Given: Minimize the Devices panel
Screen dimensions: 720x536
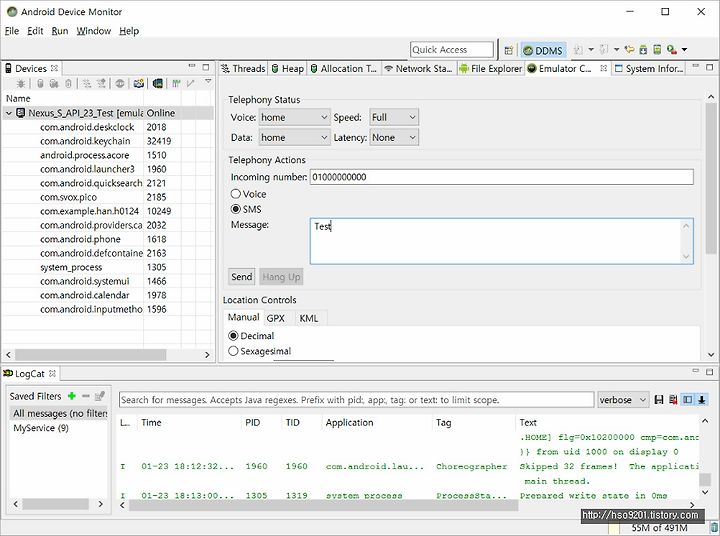Looking at the screenshot, I should [x=192, y=67].
